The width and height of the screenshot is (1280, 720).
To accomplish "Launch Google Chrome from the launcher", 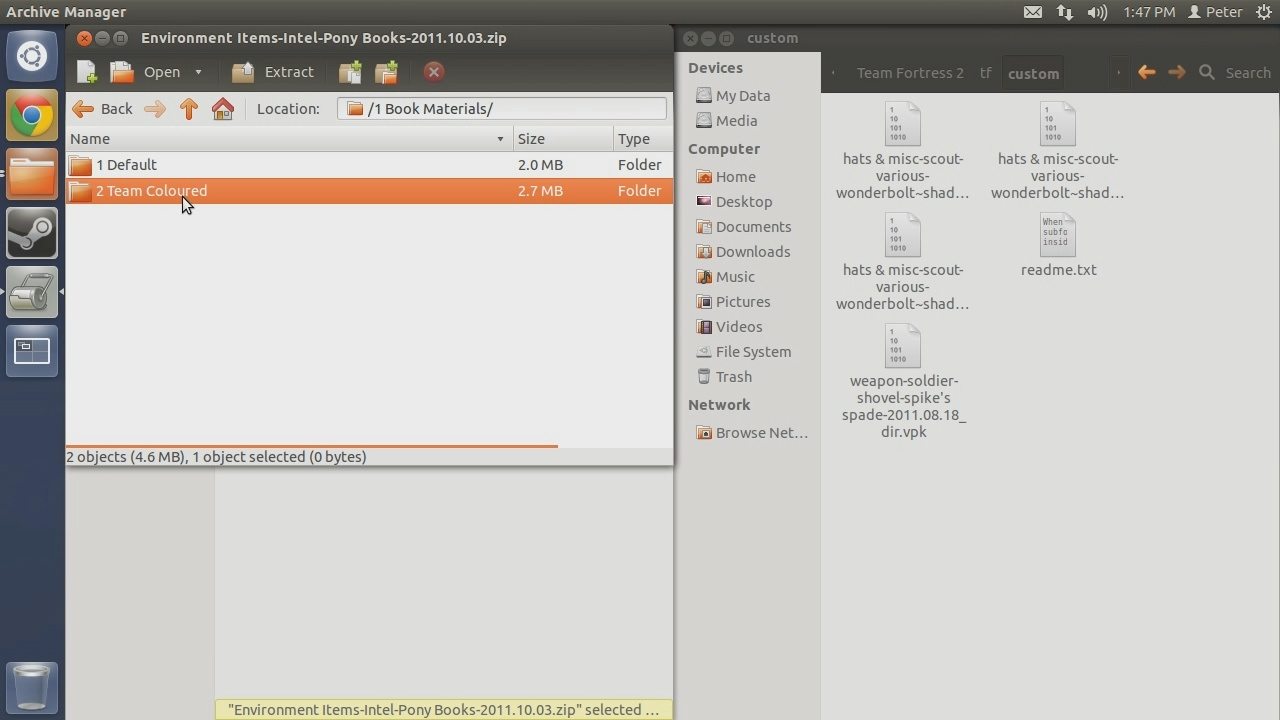I will (32, 115).
